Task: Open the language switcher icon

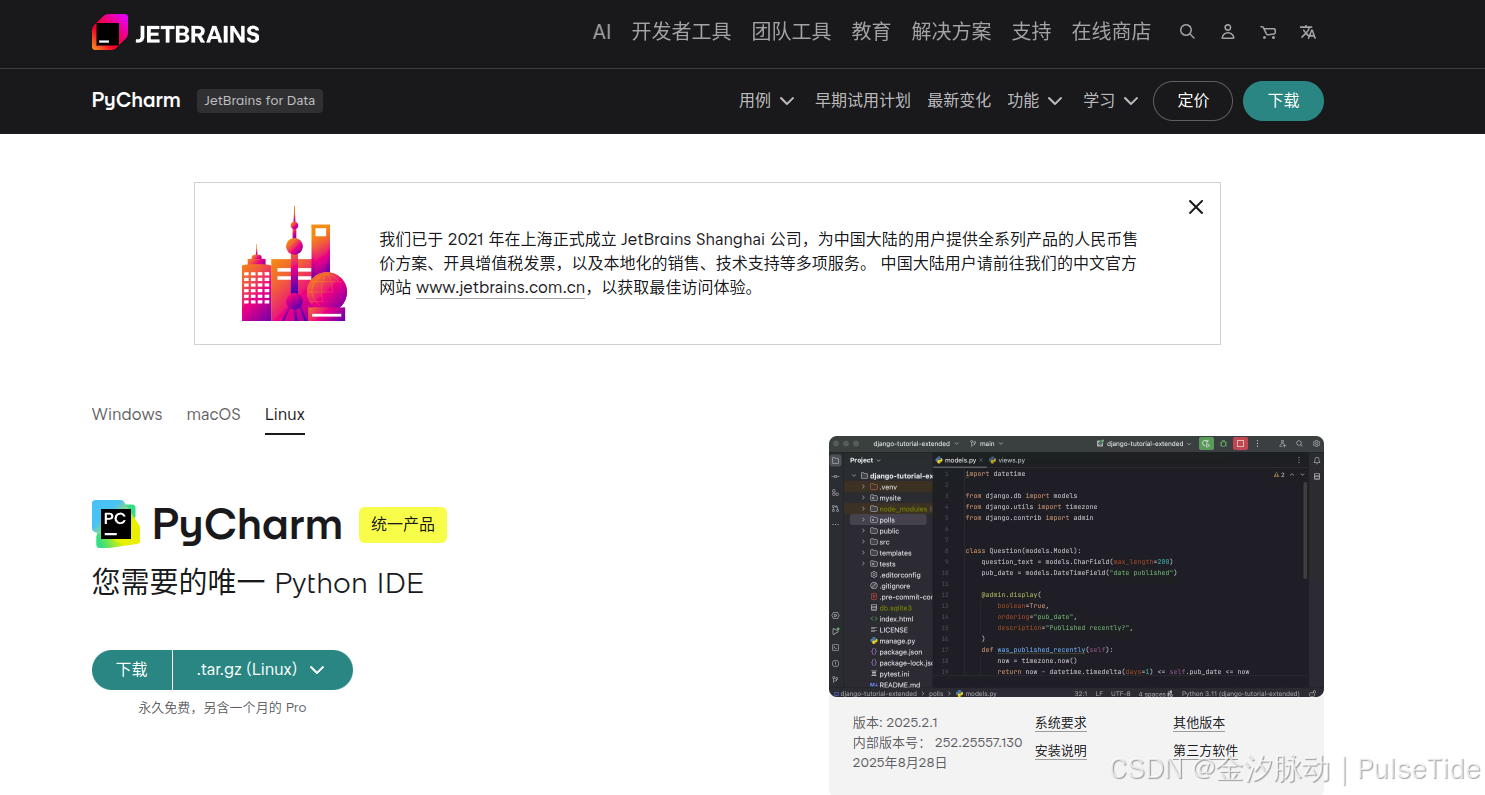Action: (1308, 32)
